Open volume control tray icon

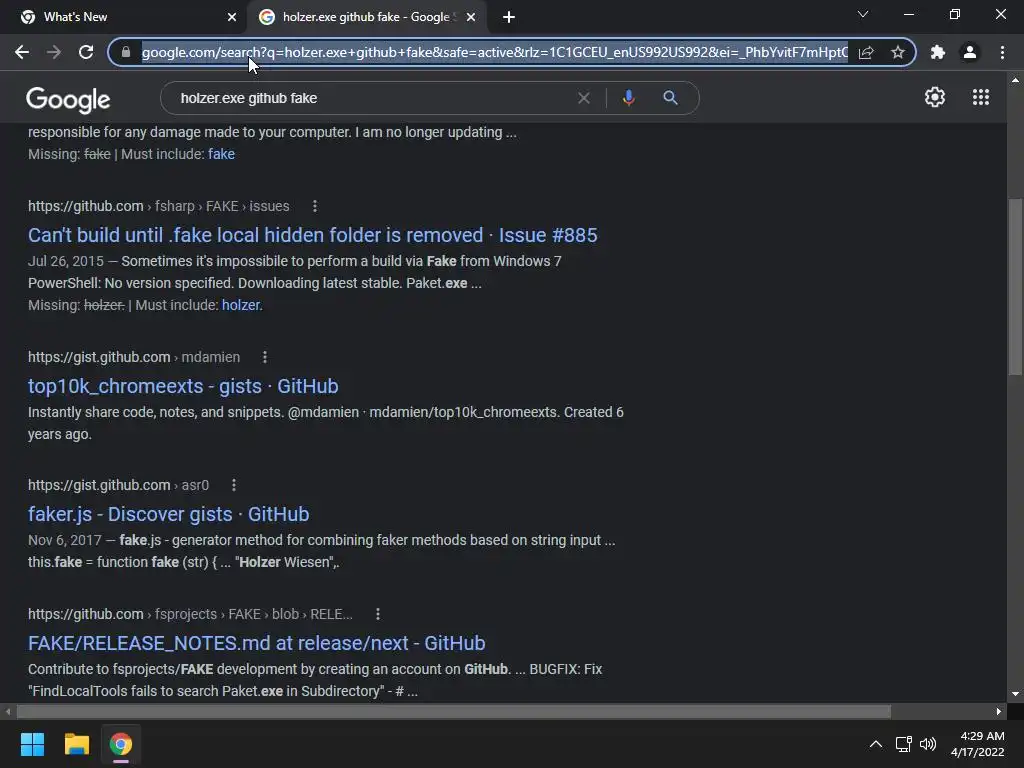pos(927,744)
